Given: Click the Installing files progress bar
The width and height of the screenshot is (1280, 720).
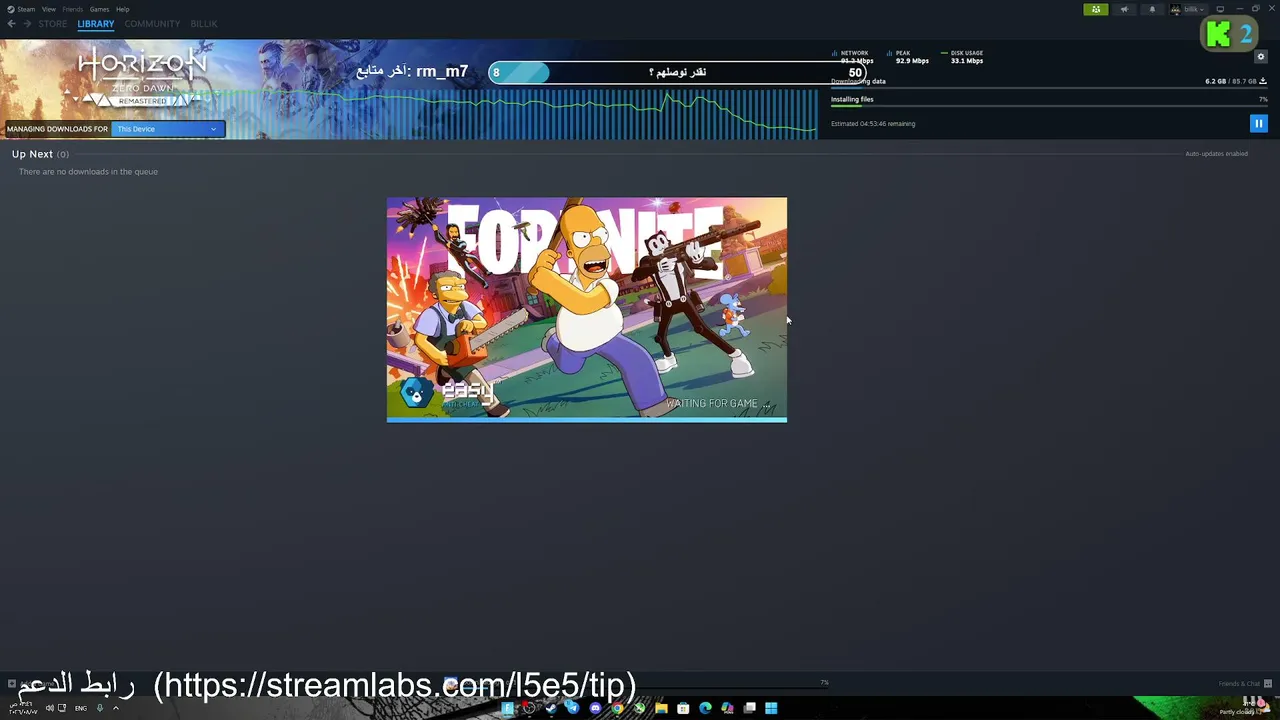Looking at the screenshot, I should click(1049, 106).
